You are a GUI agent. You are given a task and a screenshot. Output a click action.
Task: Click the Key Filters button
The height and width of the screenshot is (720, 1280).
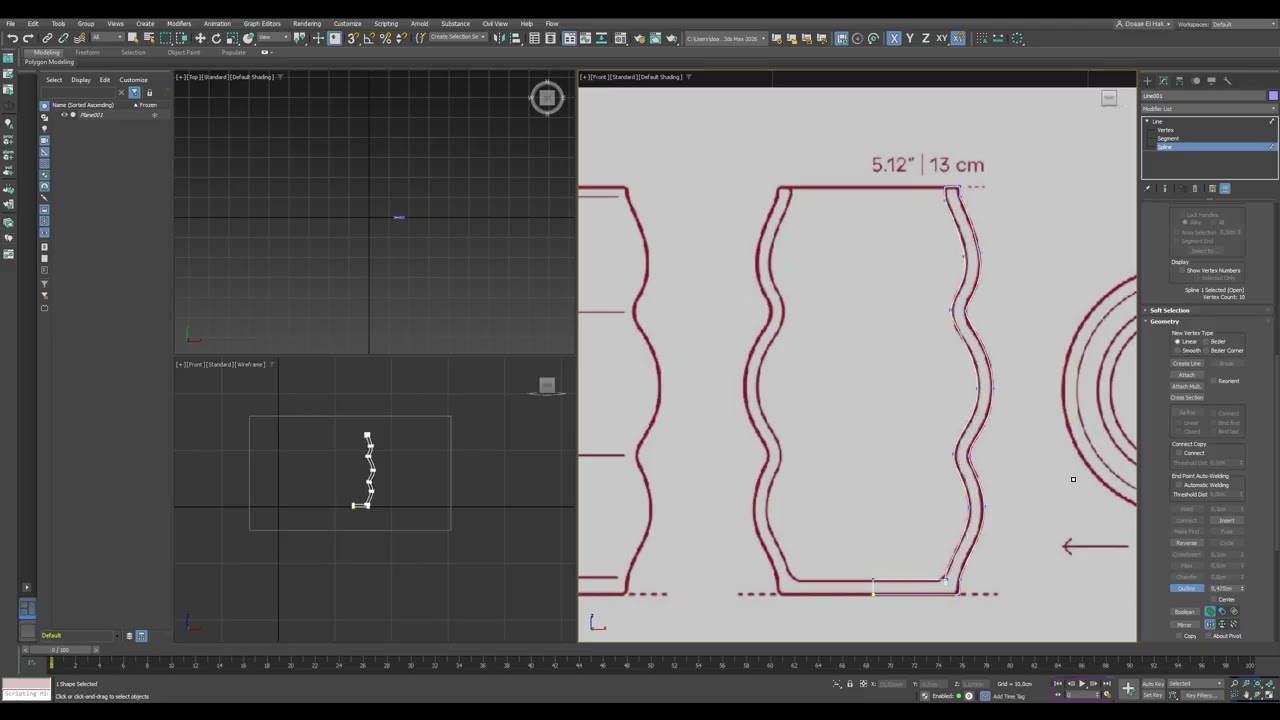click(1202, 695)
